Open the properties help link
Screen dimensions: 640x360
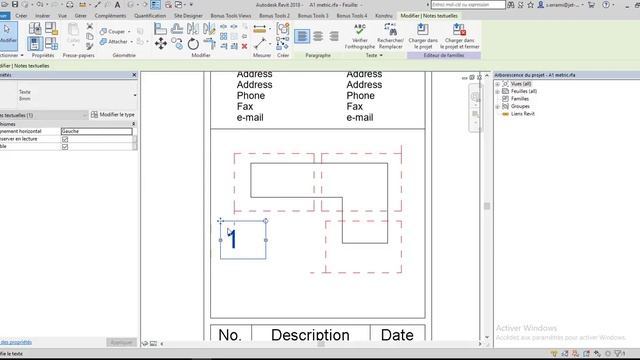pyautogui.click(x=16, y=342)
